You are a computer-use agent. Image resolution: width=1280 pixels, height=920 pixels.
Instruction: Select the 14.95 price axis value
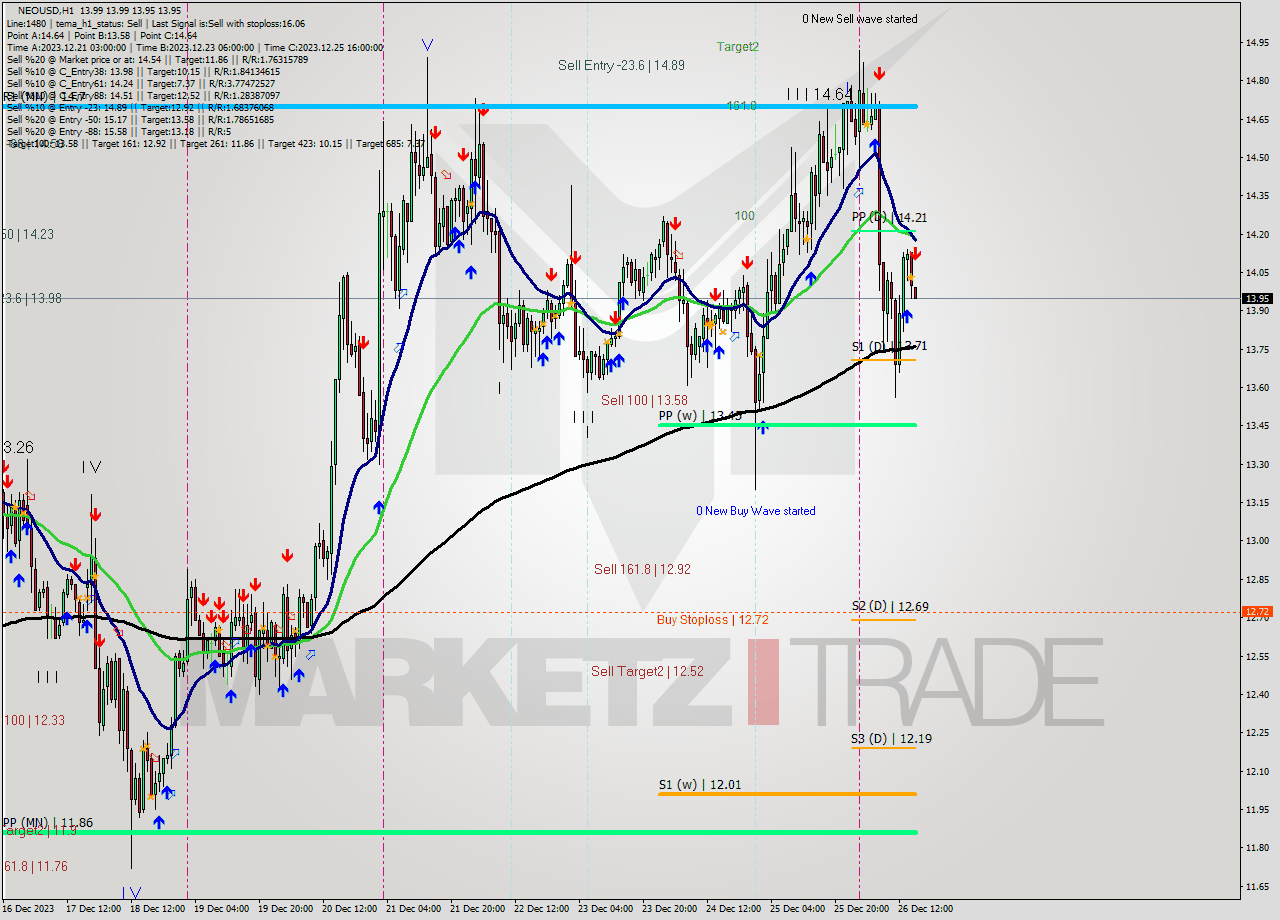(x=1257, y=42)
